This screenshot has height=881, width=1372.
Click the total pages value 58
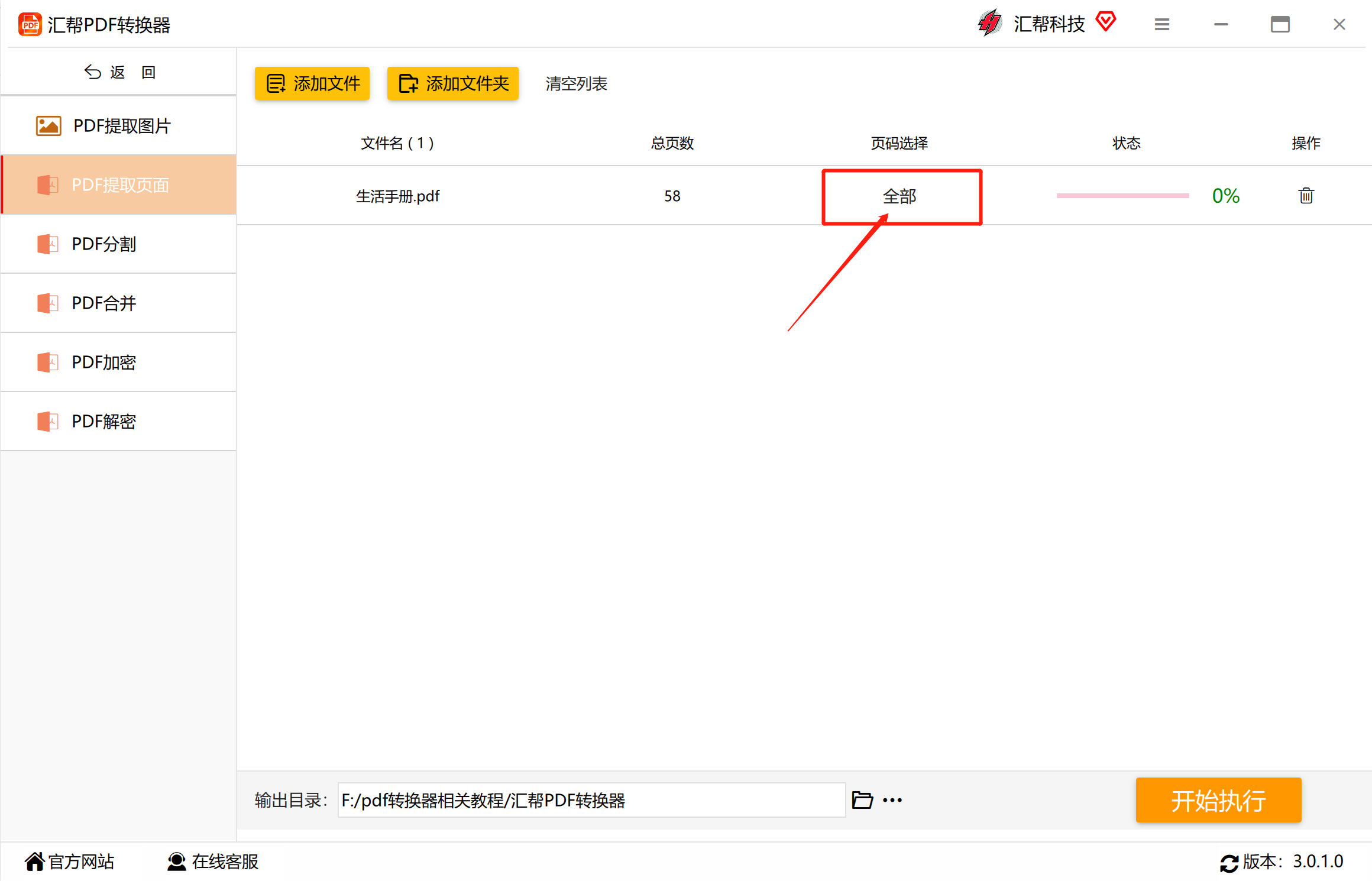point(672,196)
